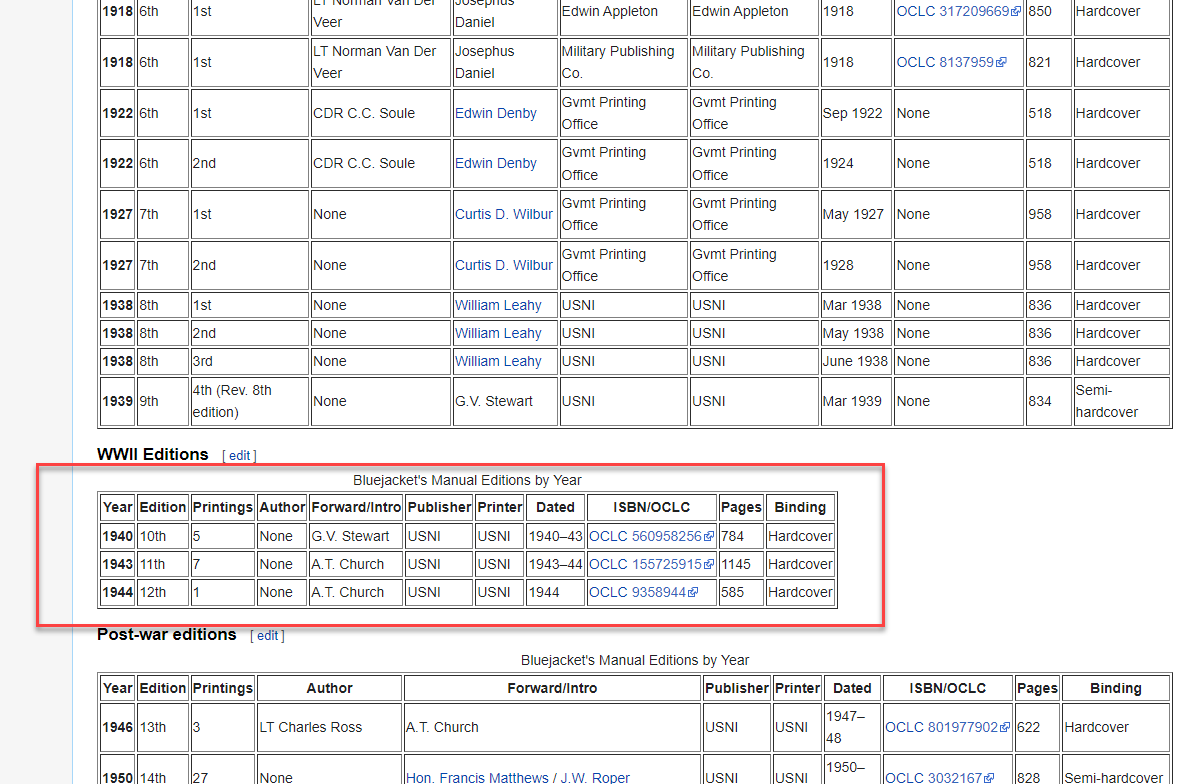Click the Dated header in Post-war table
The width and height of the screenshot is (1192, 784).
click(x=852, y=688)
